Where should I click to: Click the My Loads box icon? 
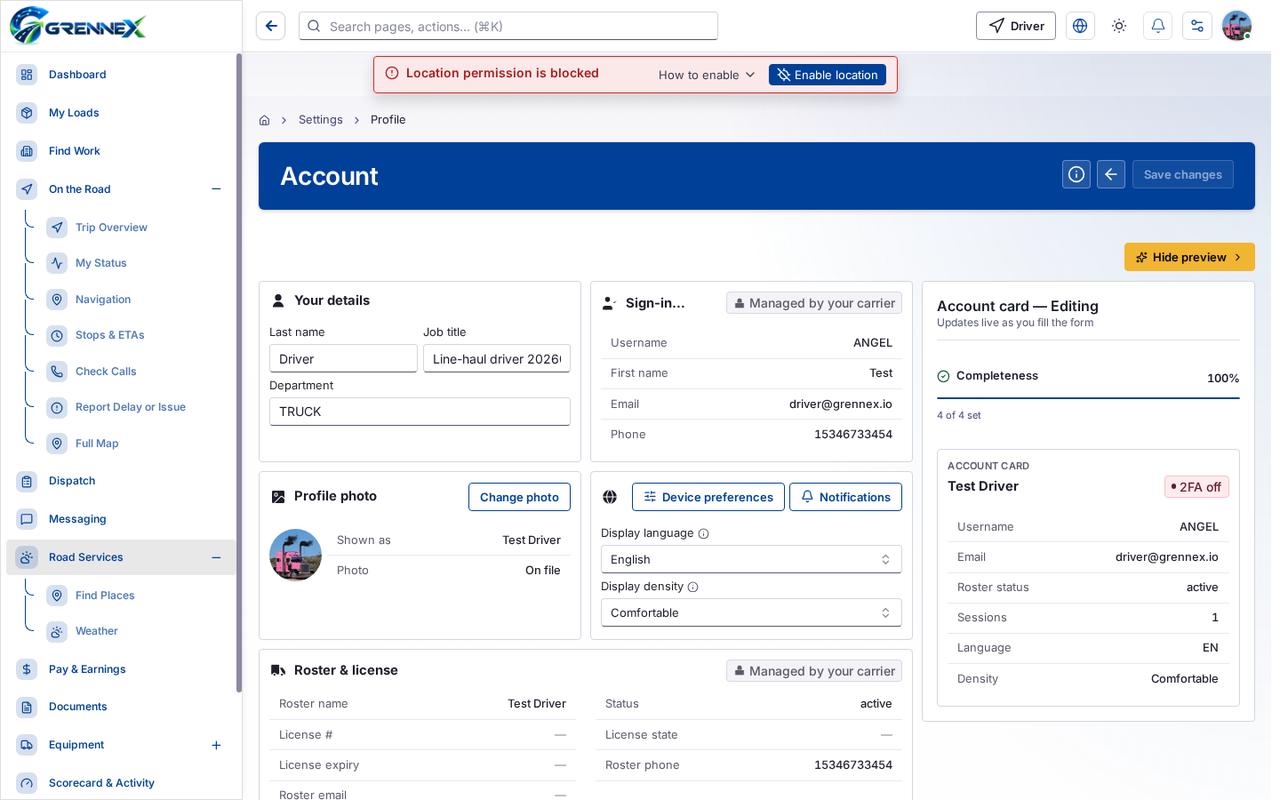tap(27, 113)
